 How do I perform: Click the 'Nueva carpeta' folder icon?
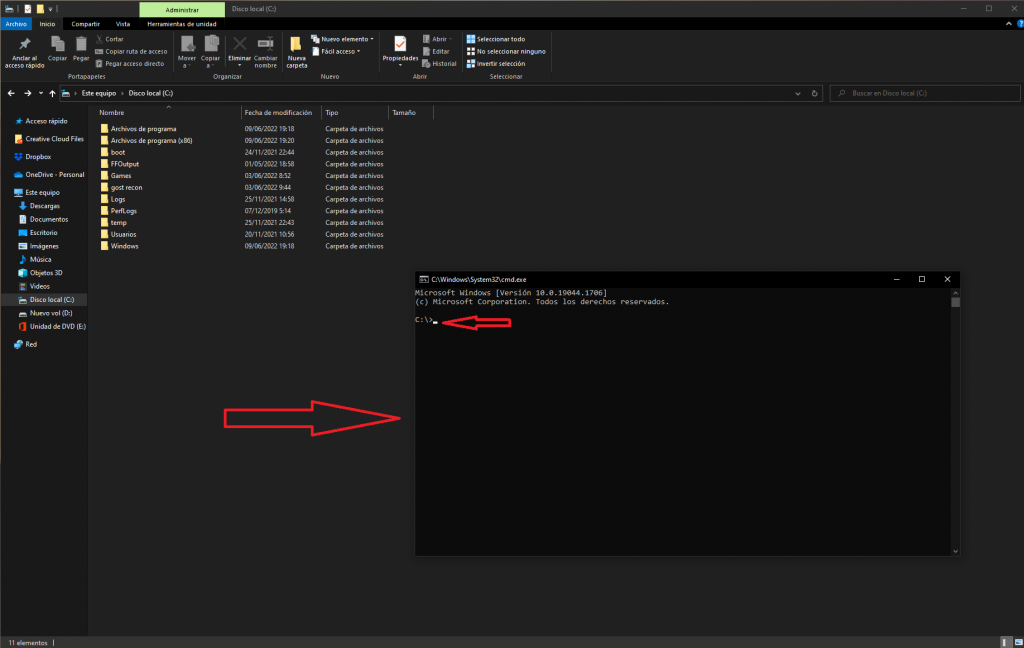click(x=296, y=45)
